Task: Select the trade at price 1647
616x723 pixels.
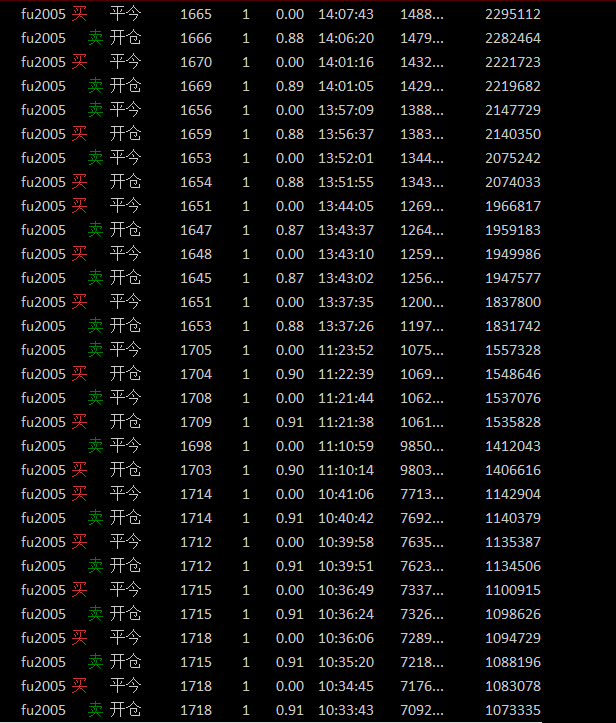Action: (196, 230)
